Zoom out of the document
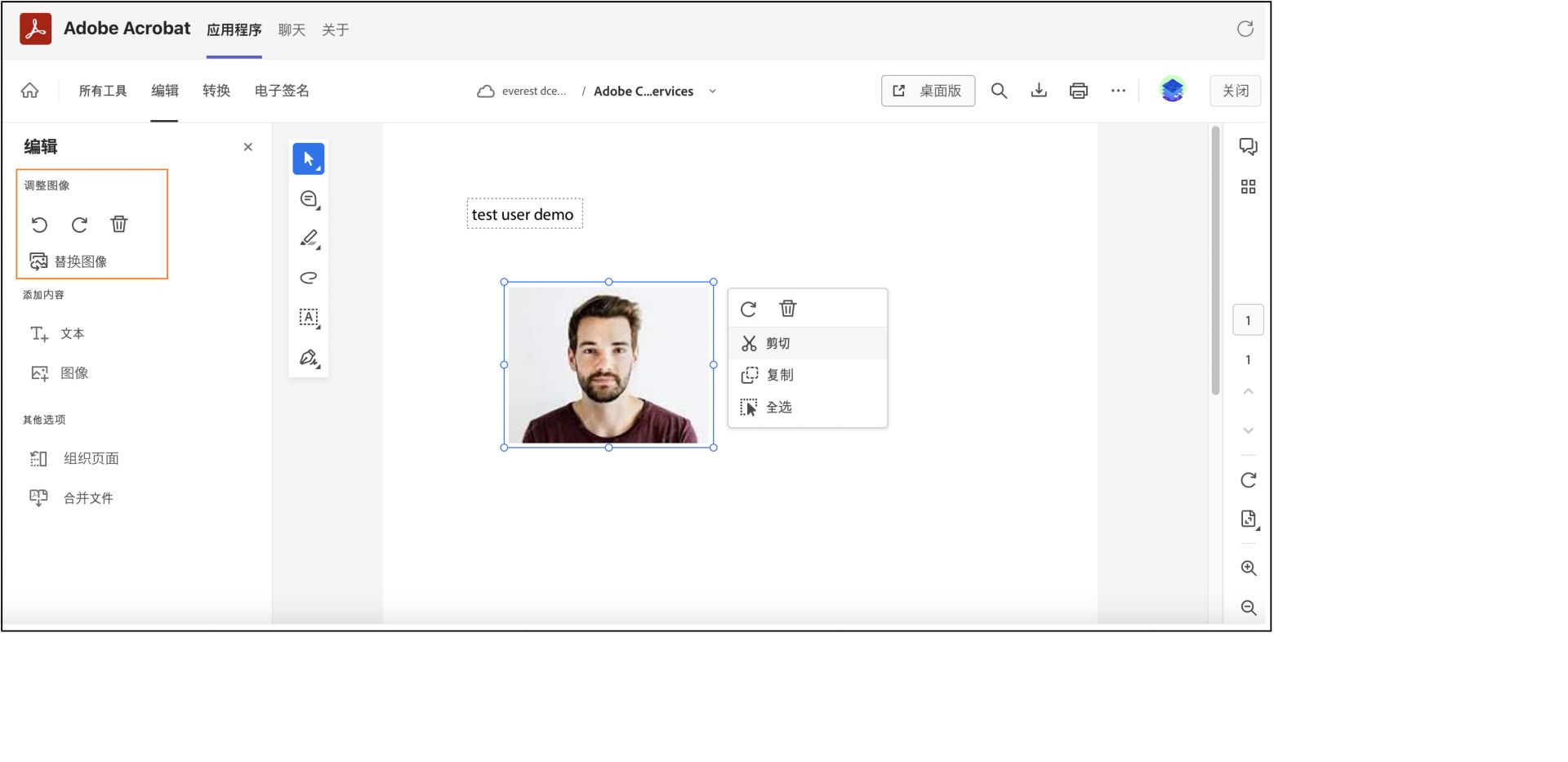The height and width of the screenshot is (762, 1568). pos(1248,608)
